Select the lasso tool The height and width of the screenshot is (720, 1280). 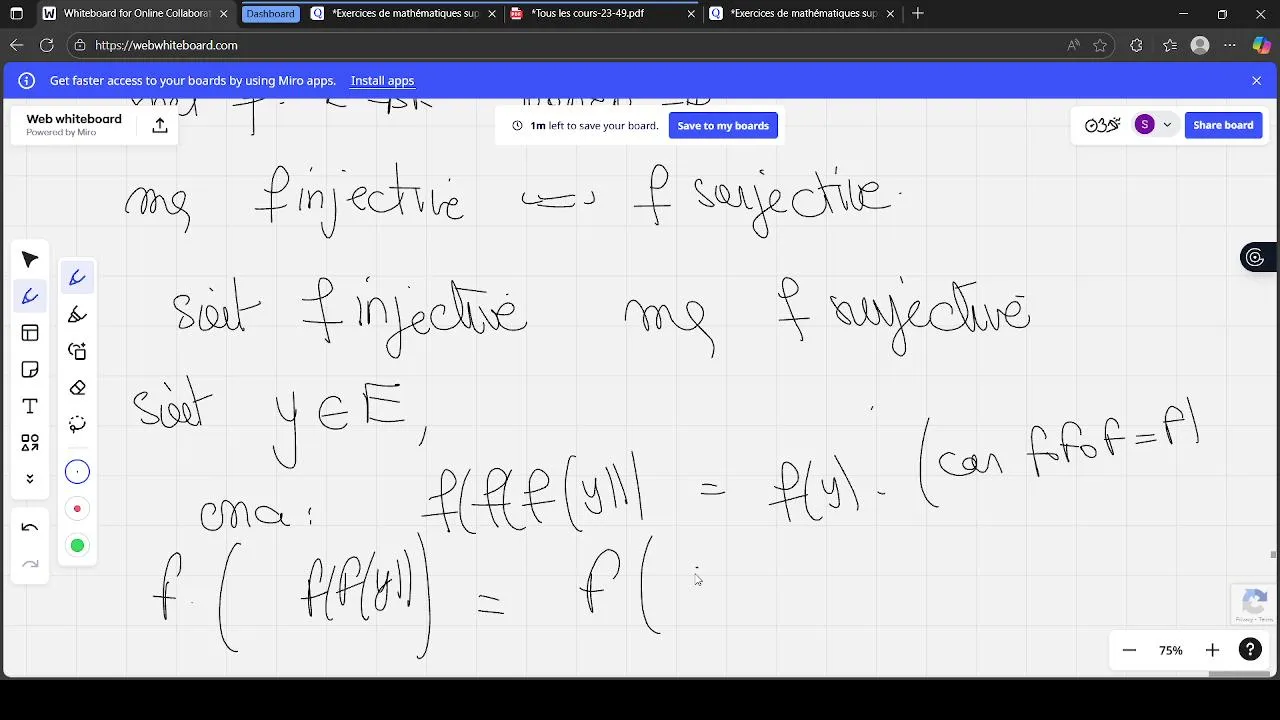tap(77, 424)
